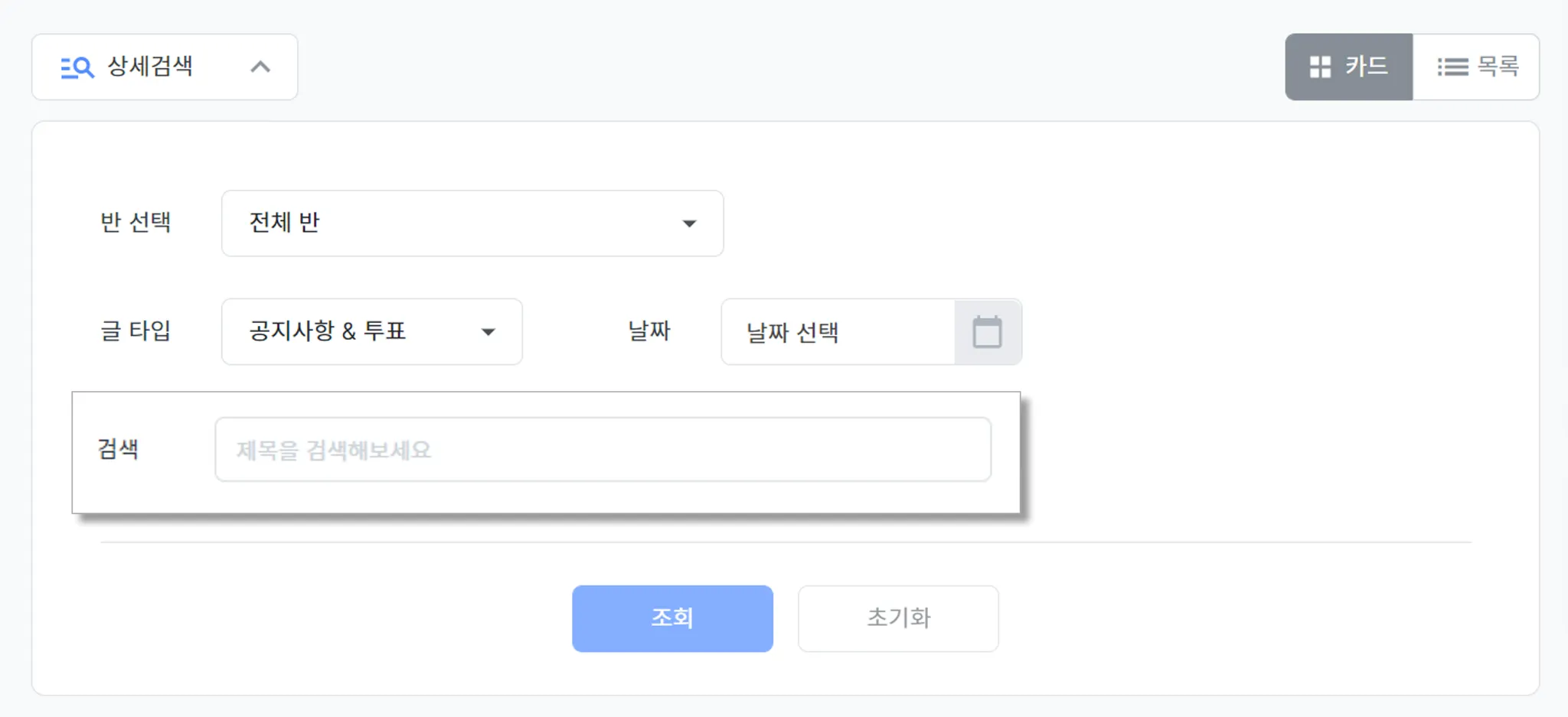Click the 글 타입 label

coord(136,331)
